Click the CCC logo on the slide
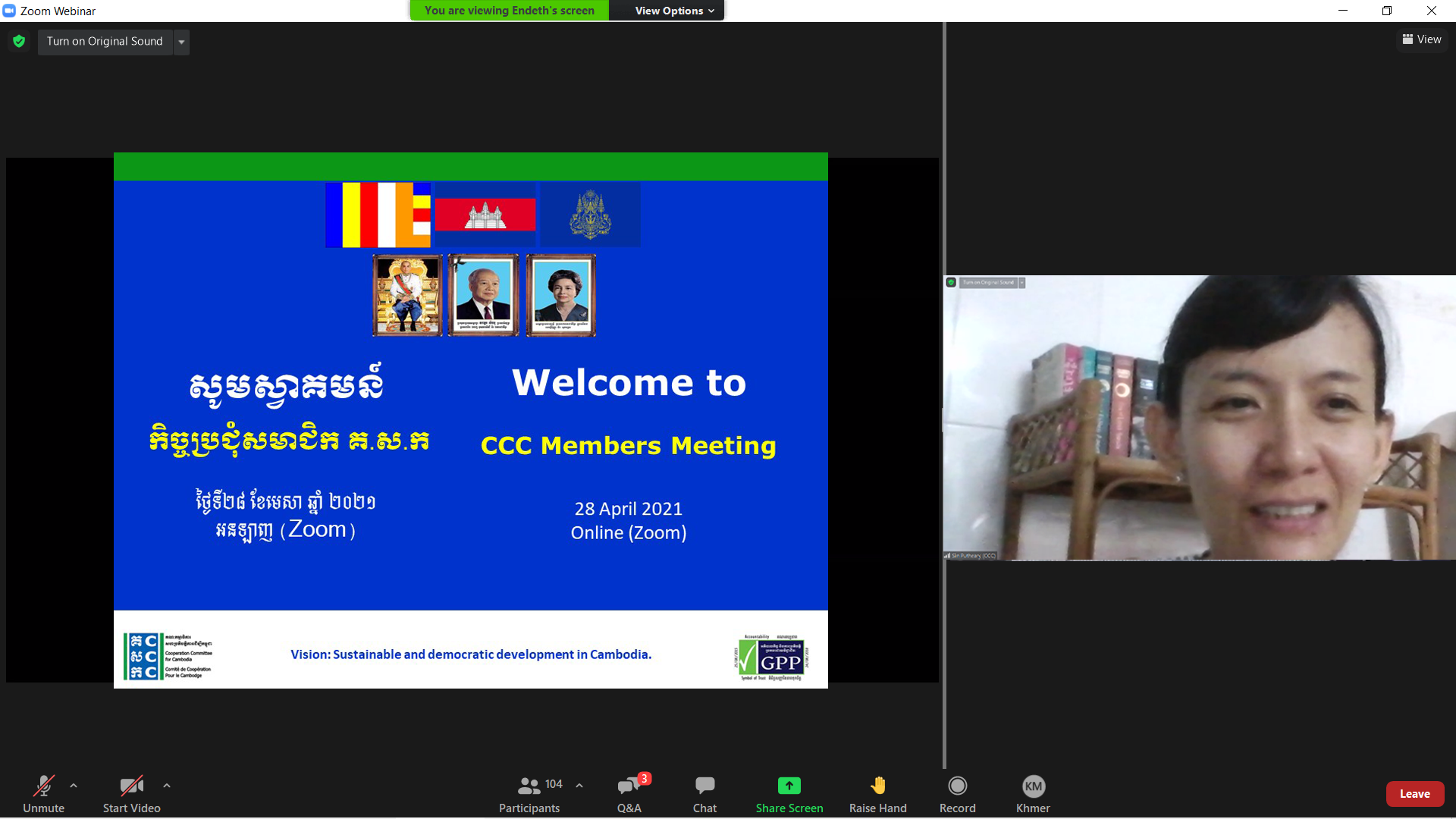Image resolution: width=1456 pixels, height=819 pixels. coord(168,656)
